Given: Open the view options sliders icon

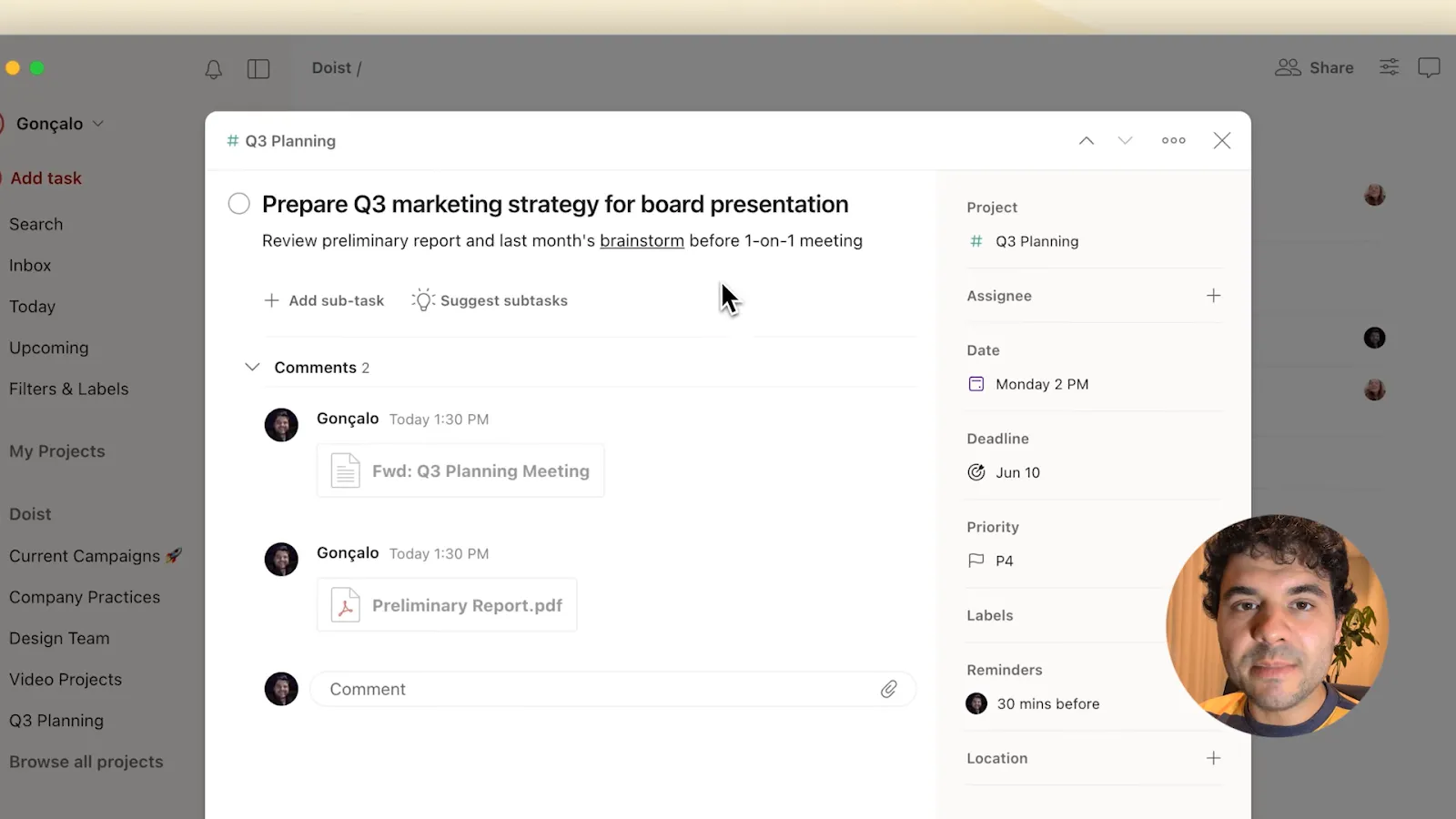Looking at the screenshot, I should point(1389,67).
